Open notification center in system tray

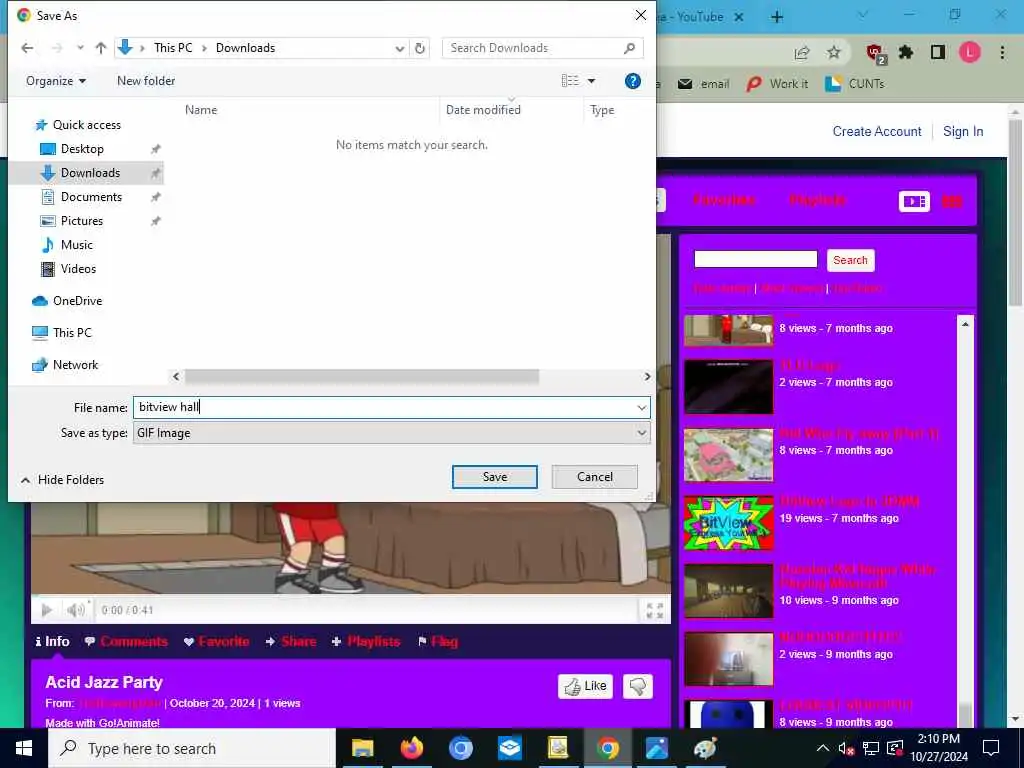pyautogui.click(x=991, y=748)
